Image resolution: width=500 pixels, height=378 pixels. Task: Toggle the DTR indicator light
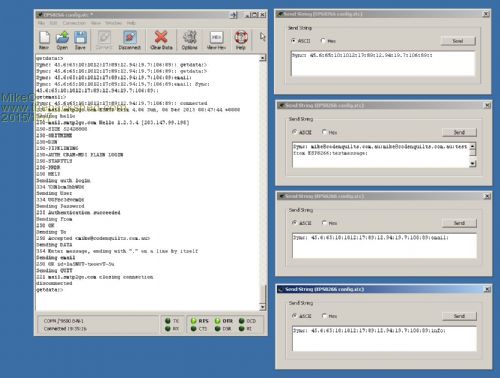(217, 321)
